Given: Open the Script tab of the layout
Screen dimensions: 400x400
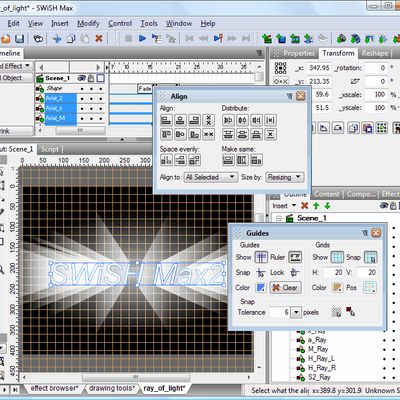Looking at the screenshot, I should click(50, 149).
